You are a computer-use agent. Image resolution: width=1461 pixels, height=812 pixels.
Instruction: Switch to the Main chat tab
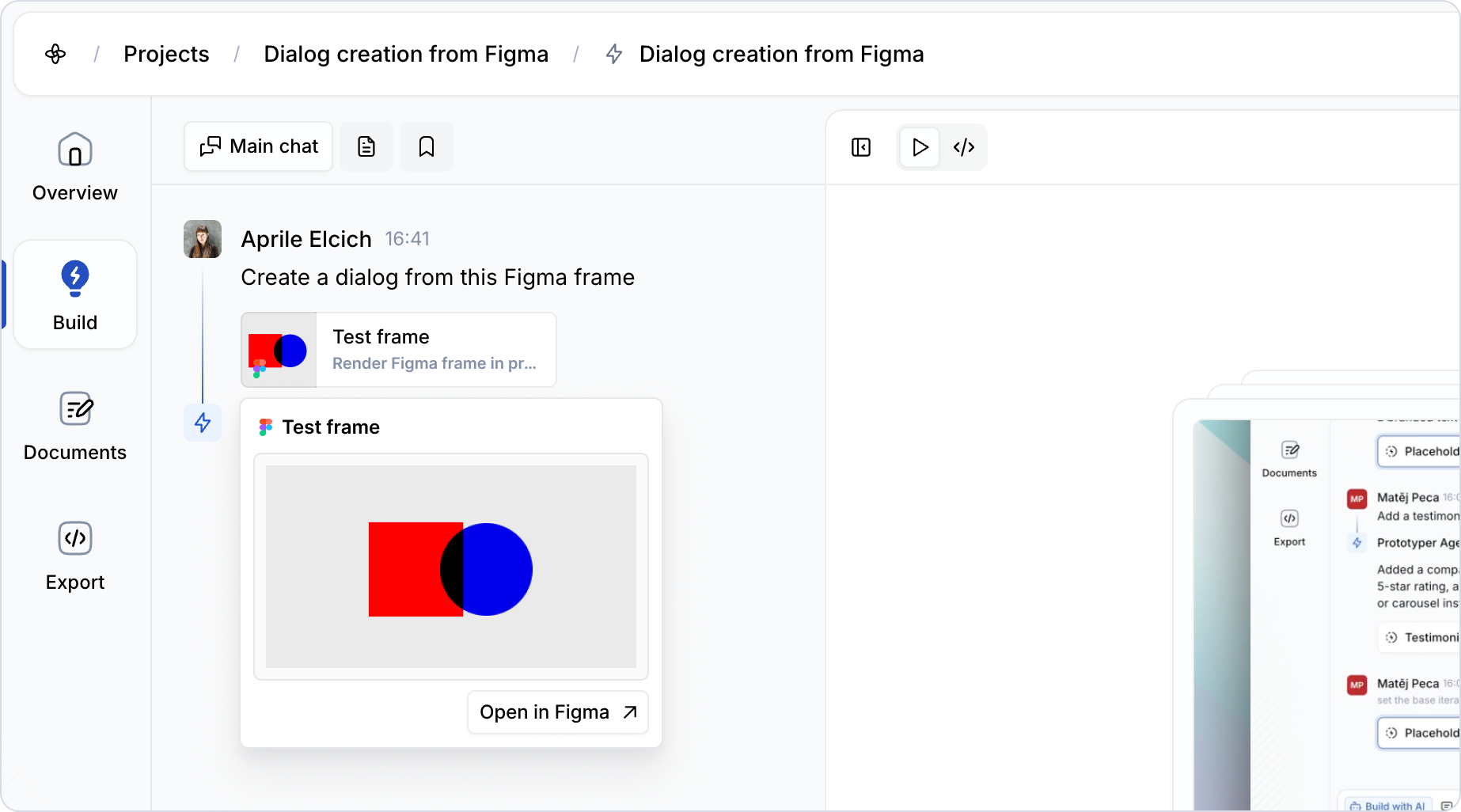258,146
